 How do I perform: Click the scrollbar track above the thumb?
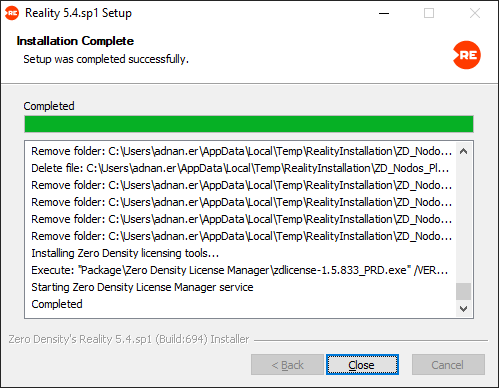coord(463,221)
